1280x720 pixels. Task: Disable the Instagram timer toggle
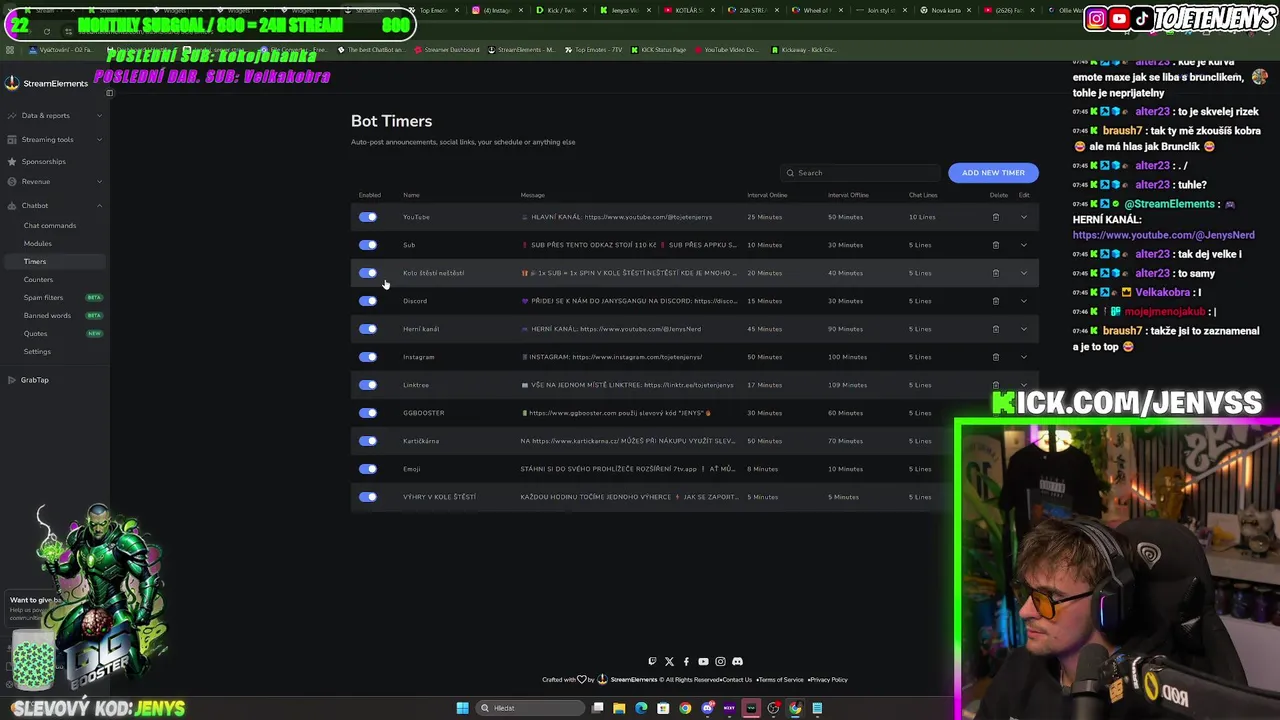pyautogui.click(x=368, y=357)
